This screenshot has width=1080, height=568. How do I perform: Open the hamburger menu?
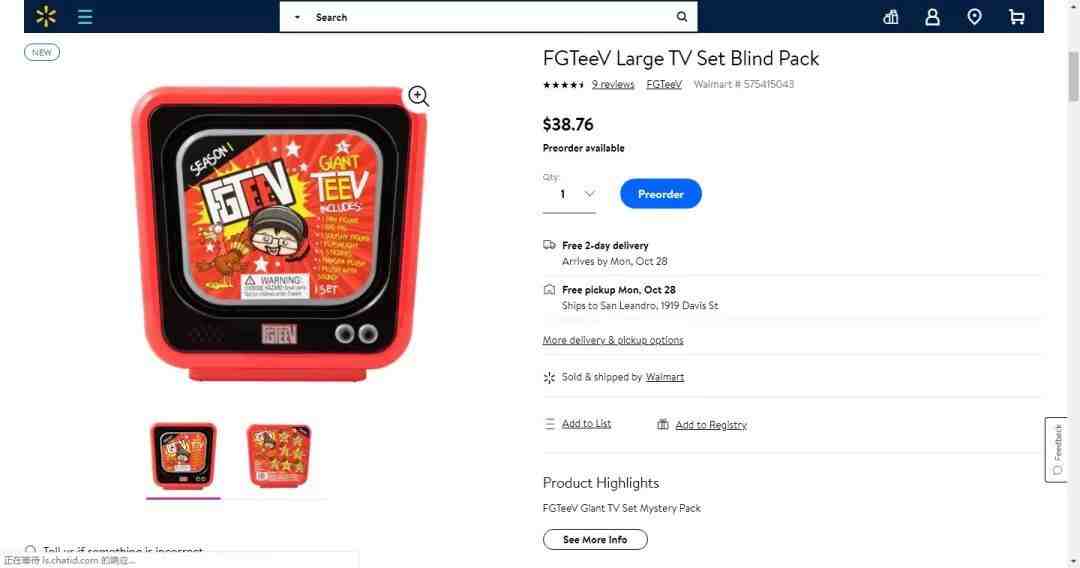pyautogui.click(x=85, y=17)
